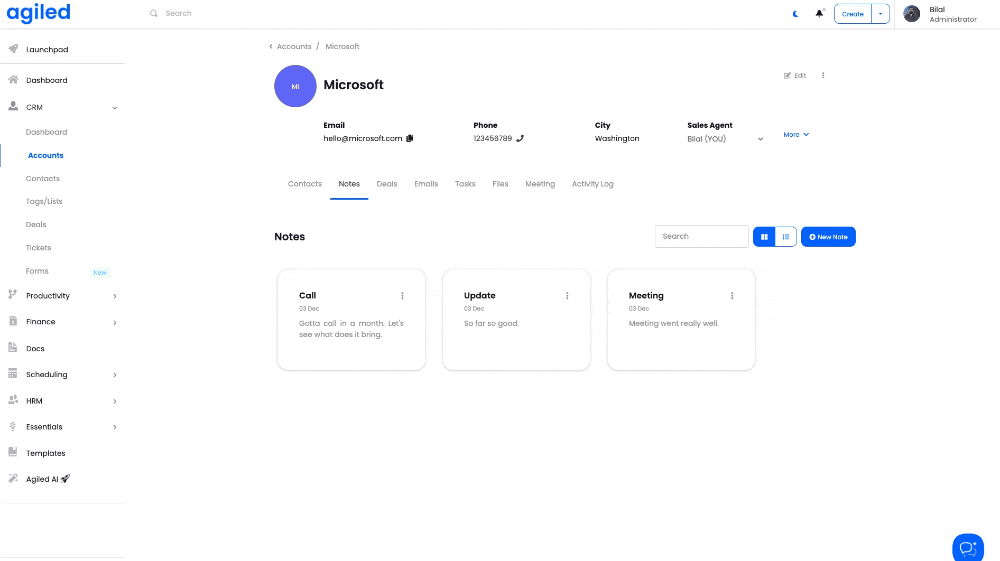
Task: Expand the Essentials section chevron
Action: [115, 427]
